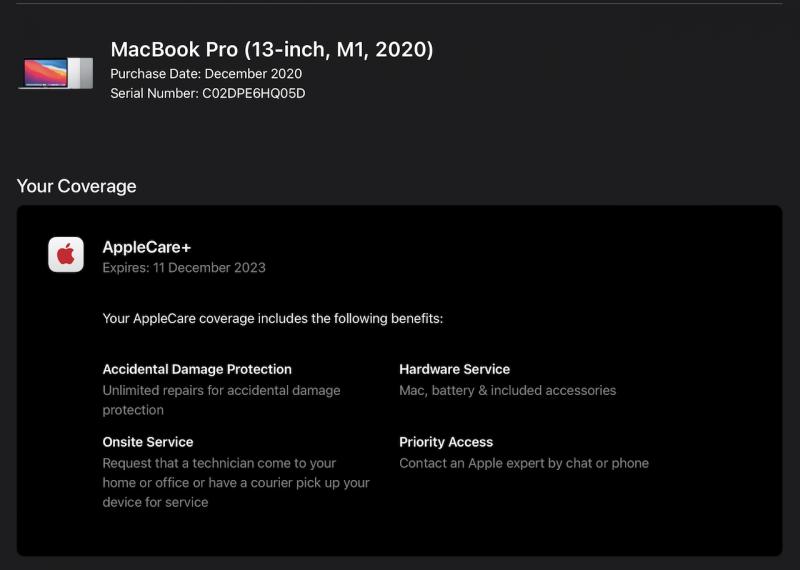
Task: Click the Contact an Apple expert description
Action: (524, 463)
